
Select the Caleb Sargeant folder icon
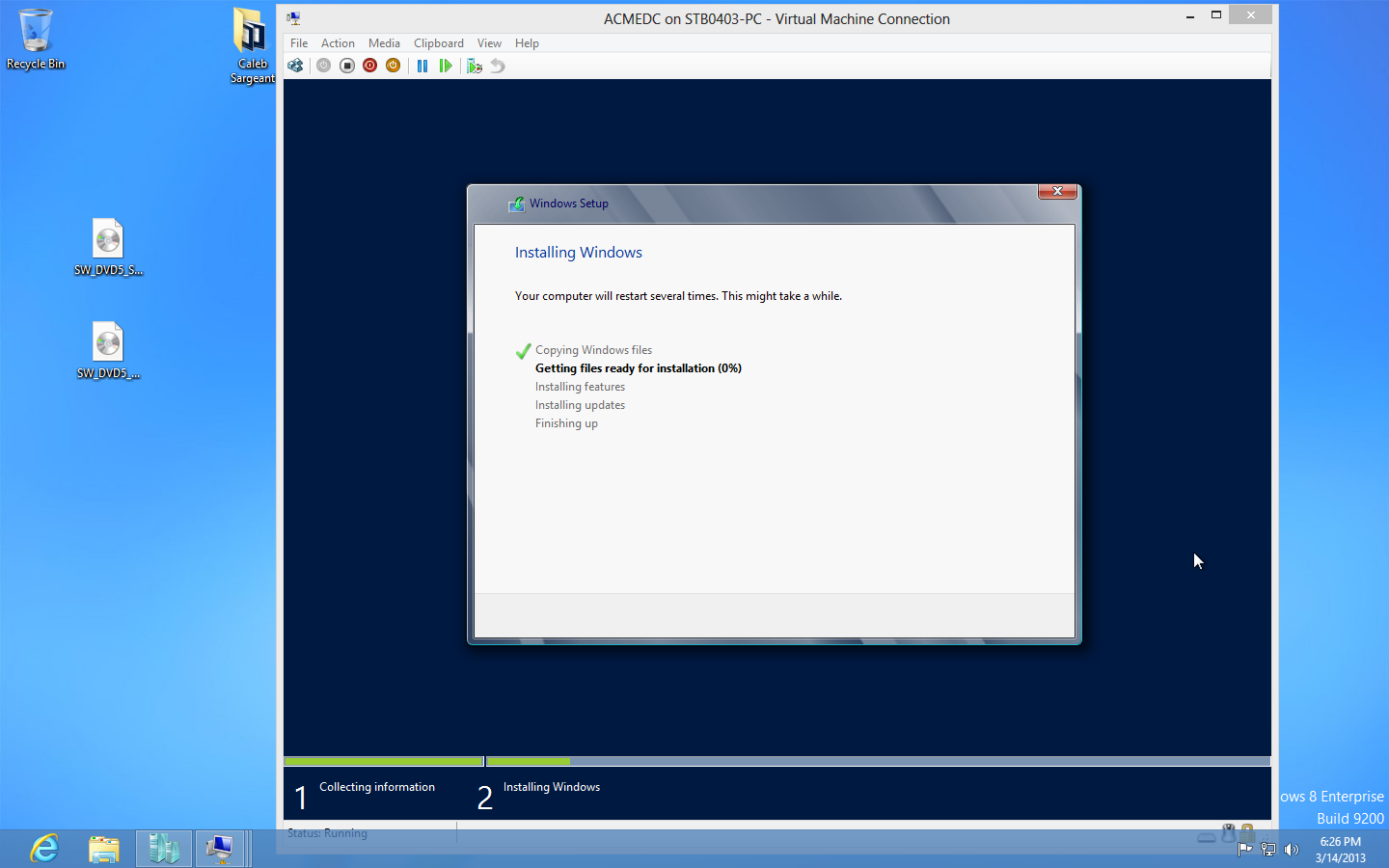(x=252, y=46)
